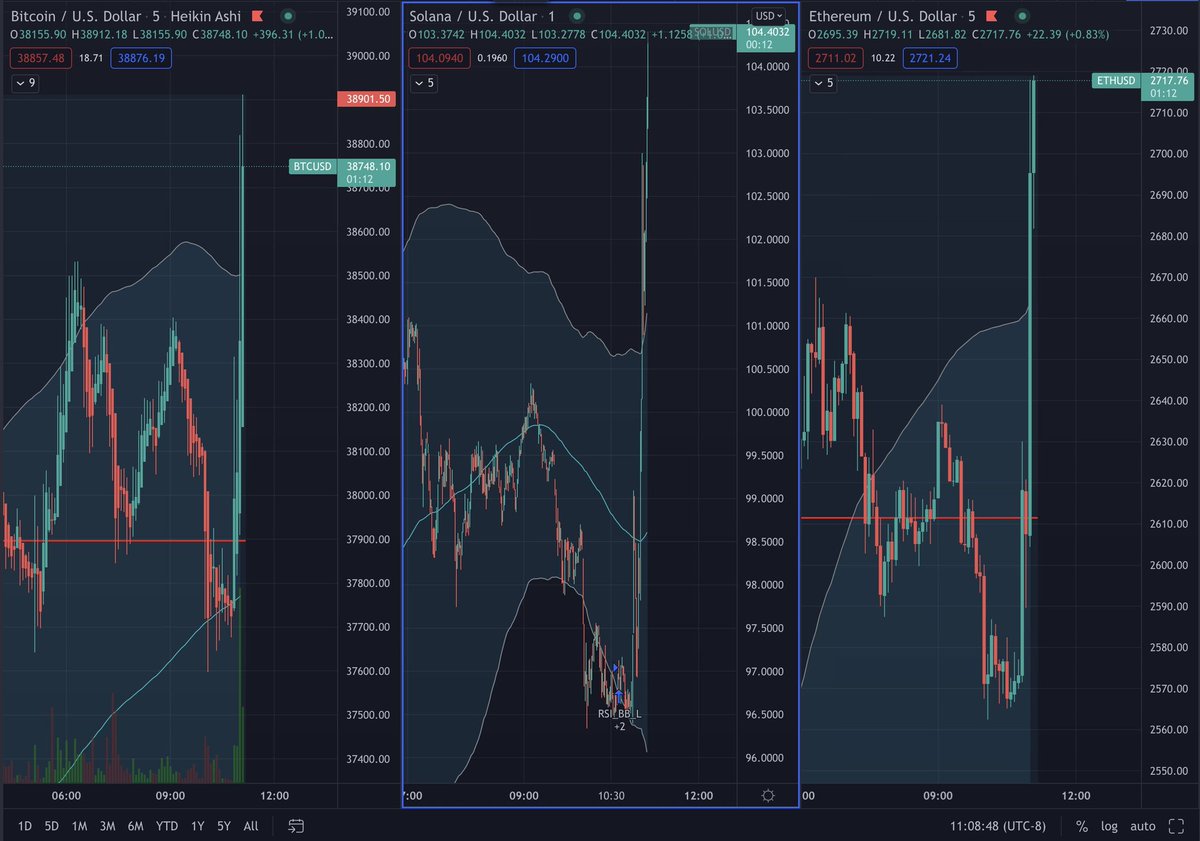This screenshot has height=841, width=1200.
Task: Toggle percent scale with % button
Action: tap(1082, 826)
